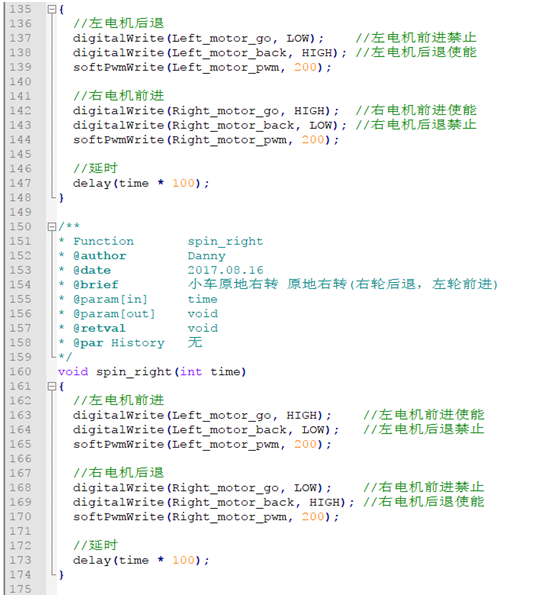Click the spin_right function name in its declaration
This screenshot has height=597, width=557.
click(133, 372)
